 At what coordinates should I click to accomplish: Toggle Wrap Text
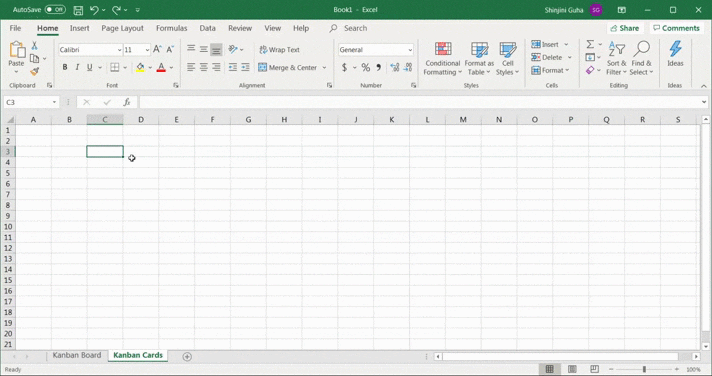[279, 49]
